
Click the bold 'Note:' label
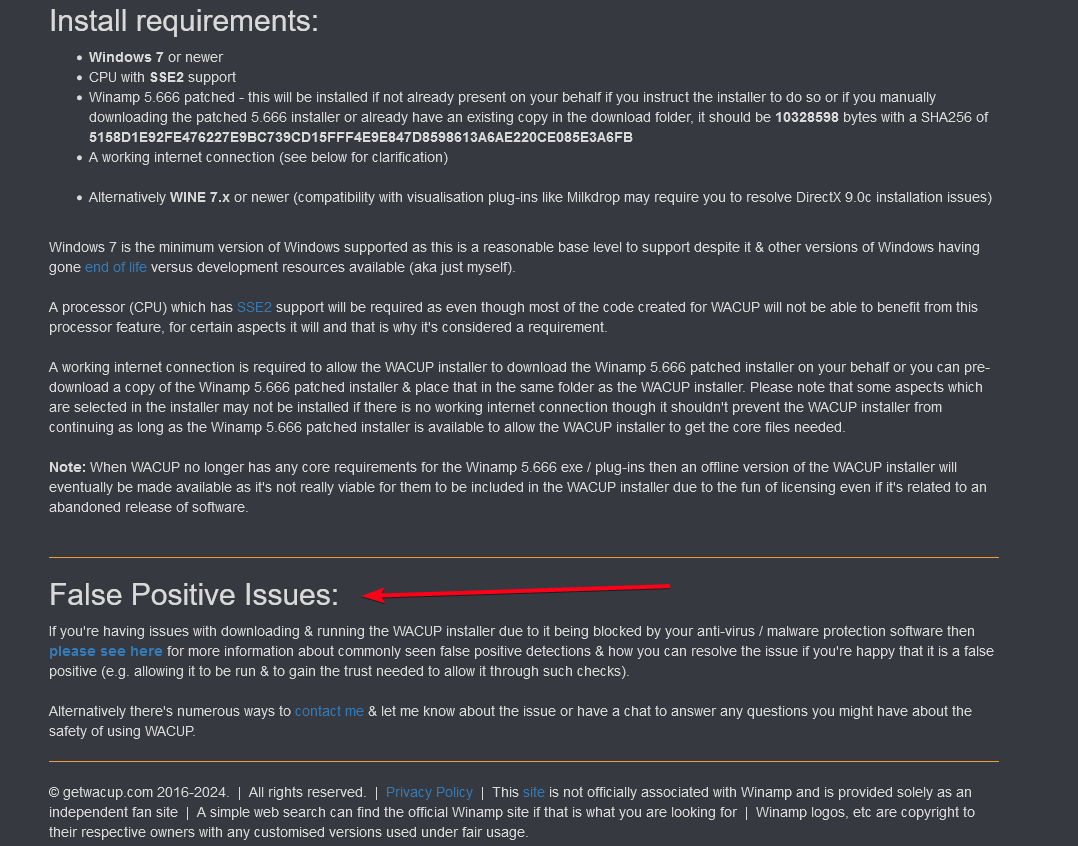coord(67,467)
